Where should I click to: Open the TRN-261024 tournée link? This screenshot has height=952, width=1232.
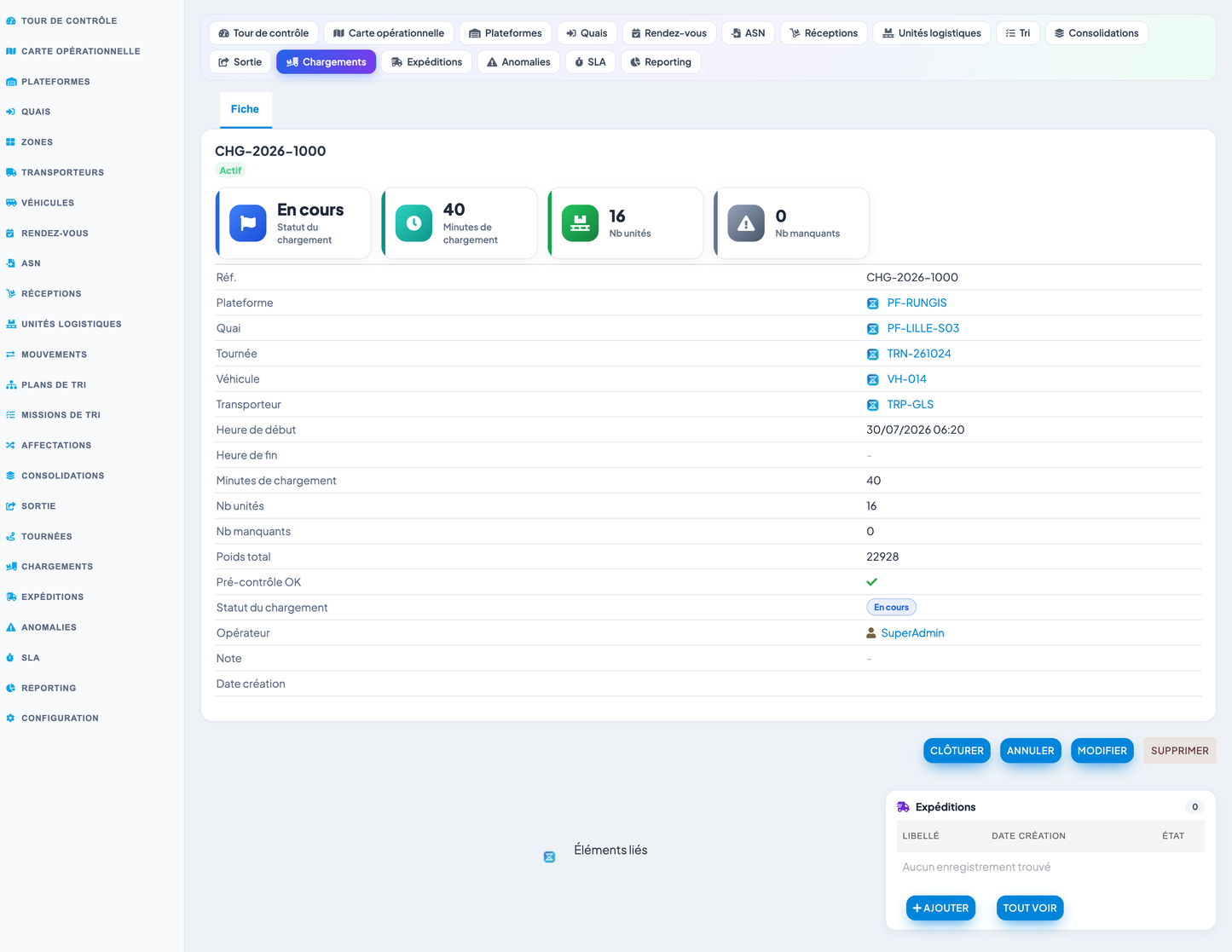pos(918,354)
